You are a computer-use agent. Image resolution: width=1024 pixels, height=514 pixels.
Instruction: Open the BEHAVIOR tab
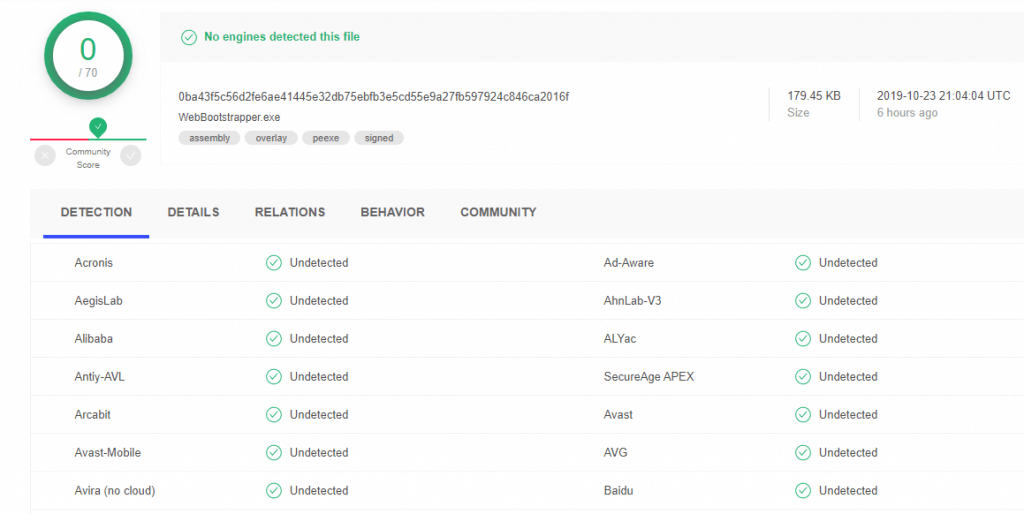pyautogui.click(x=392, y=212)
